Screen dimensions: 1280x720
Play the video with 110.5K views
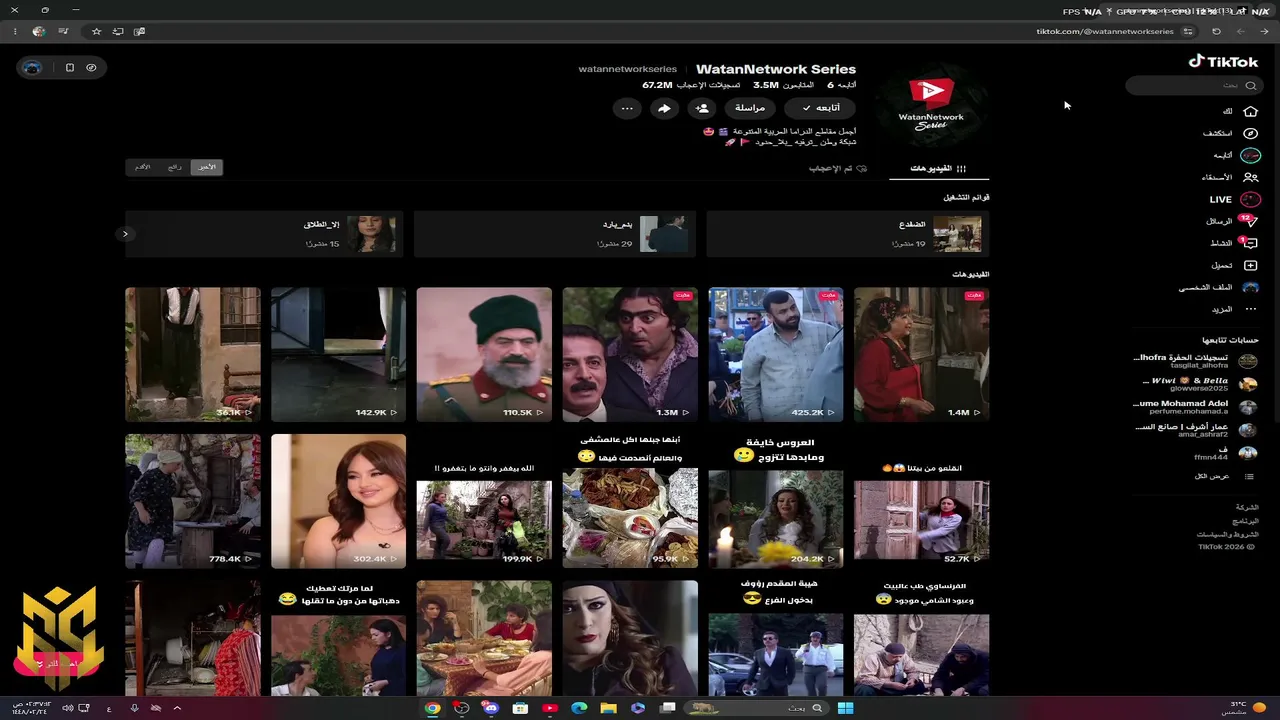tap(484, 355)
